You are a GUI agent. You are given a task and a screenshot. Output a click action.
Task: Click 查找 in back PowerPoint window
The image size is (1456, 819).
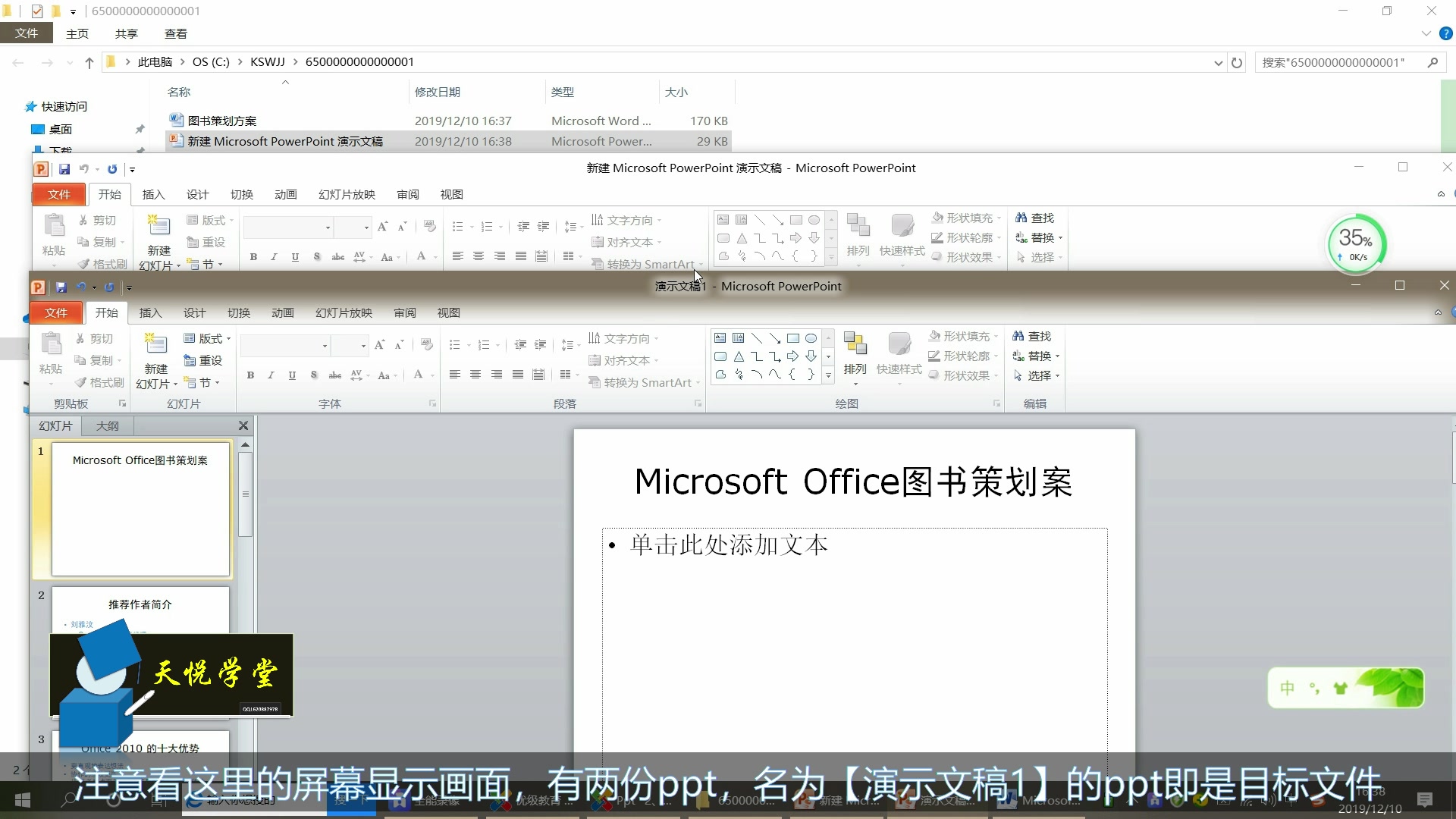pos(1035,218)
